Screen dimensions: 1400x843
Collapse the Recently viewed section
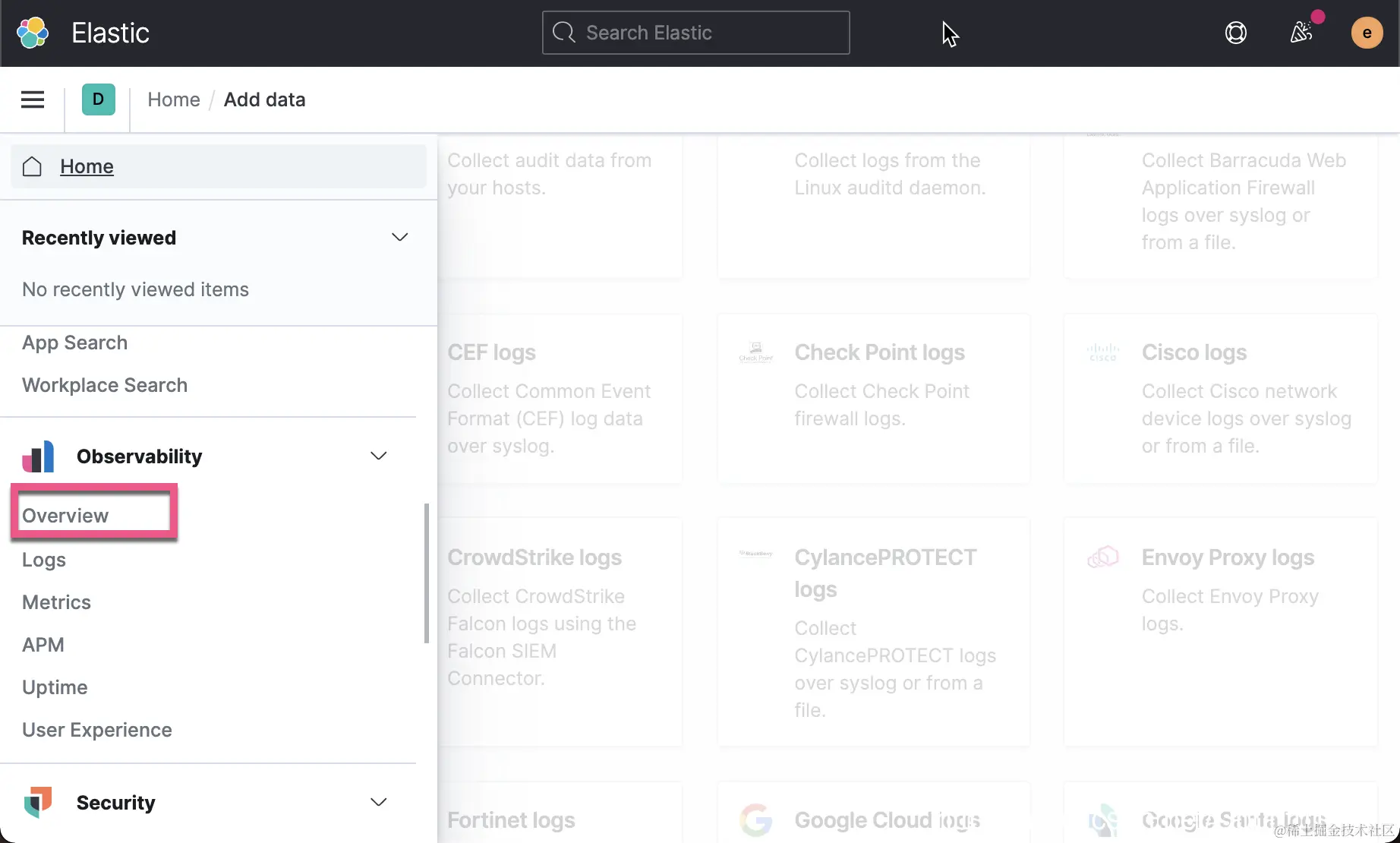click(399, 237)
